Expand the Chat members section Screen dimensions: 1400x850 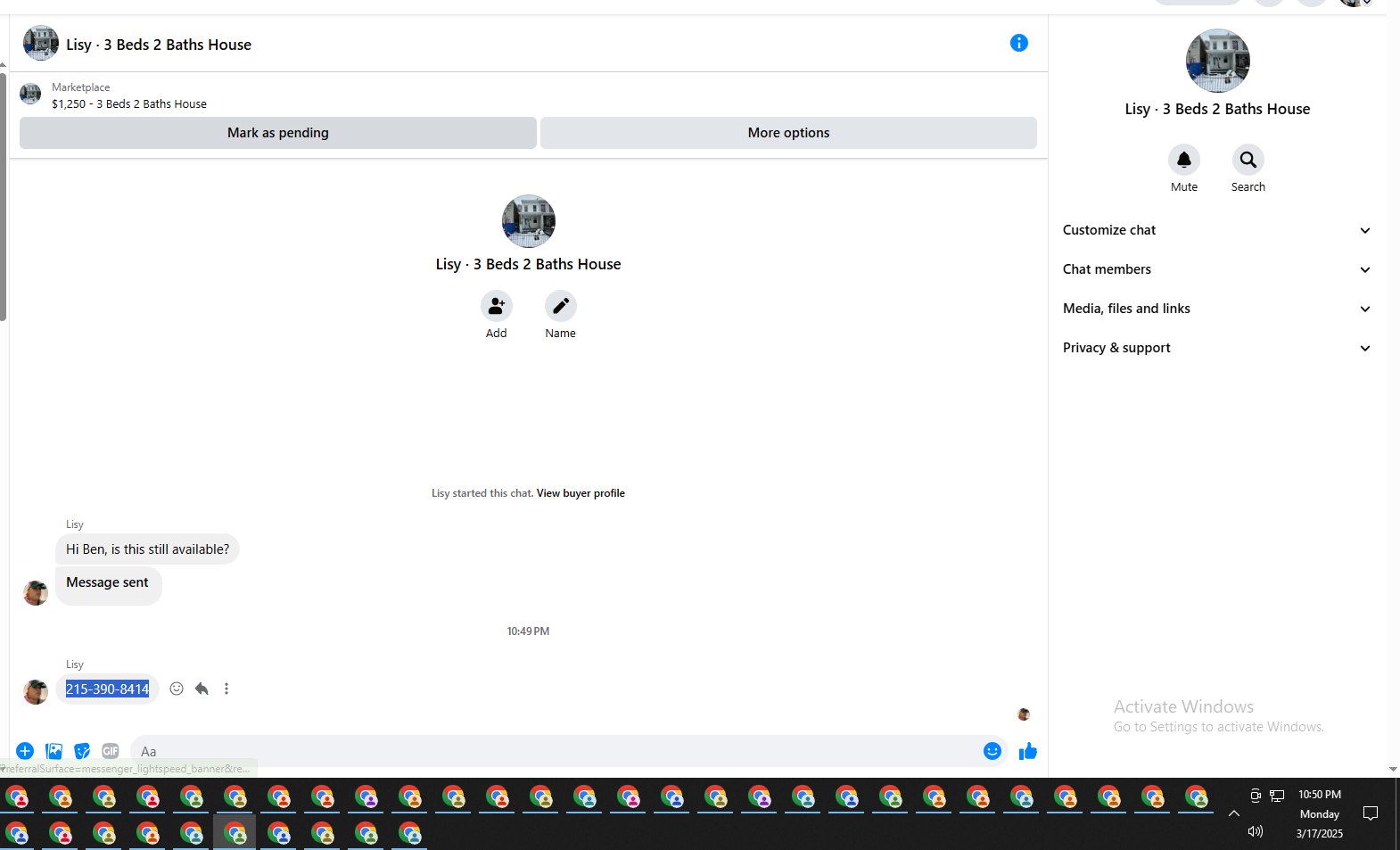pyautogui.click(x=1217, y=269)
